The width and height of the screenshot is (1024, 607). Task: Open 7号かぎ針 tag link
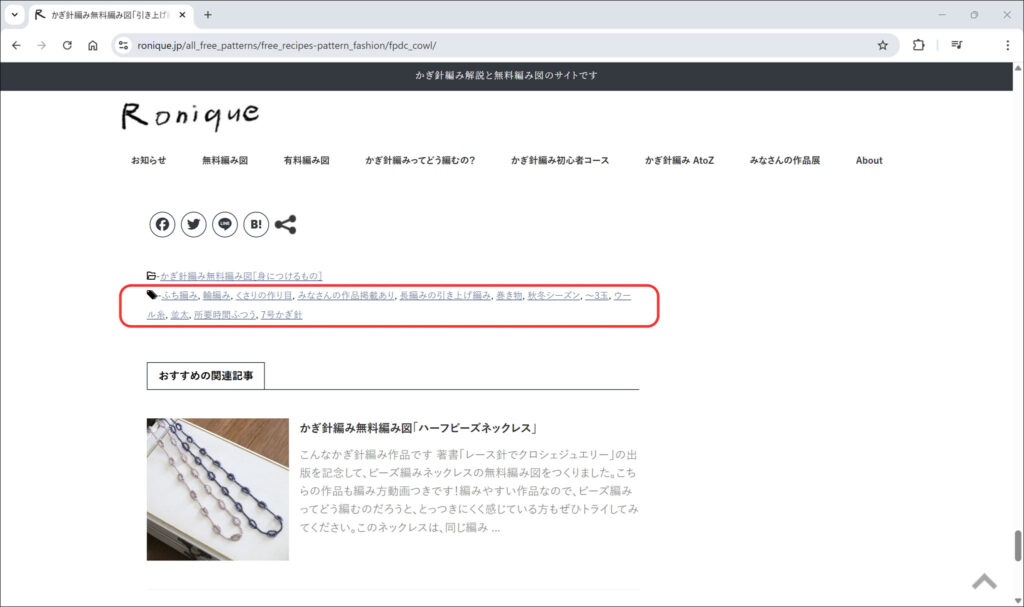pyautogui.click(x=281, y=315)
